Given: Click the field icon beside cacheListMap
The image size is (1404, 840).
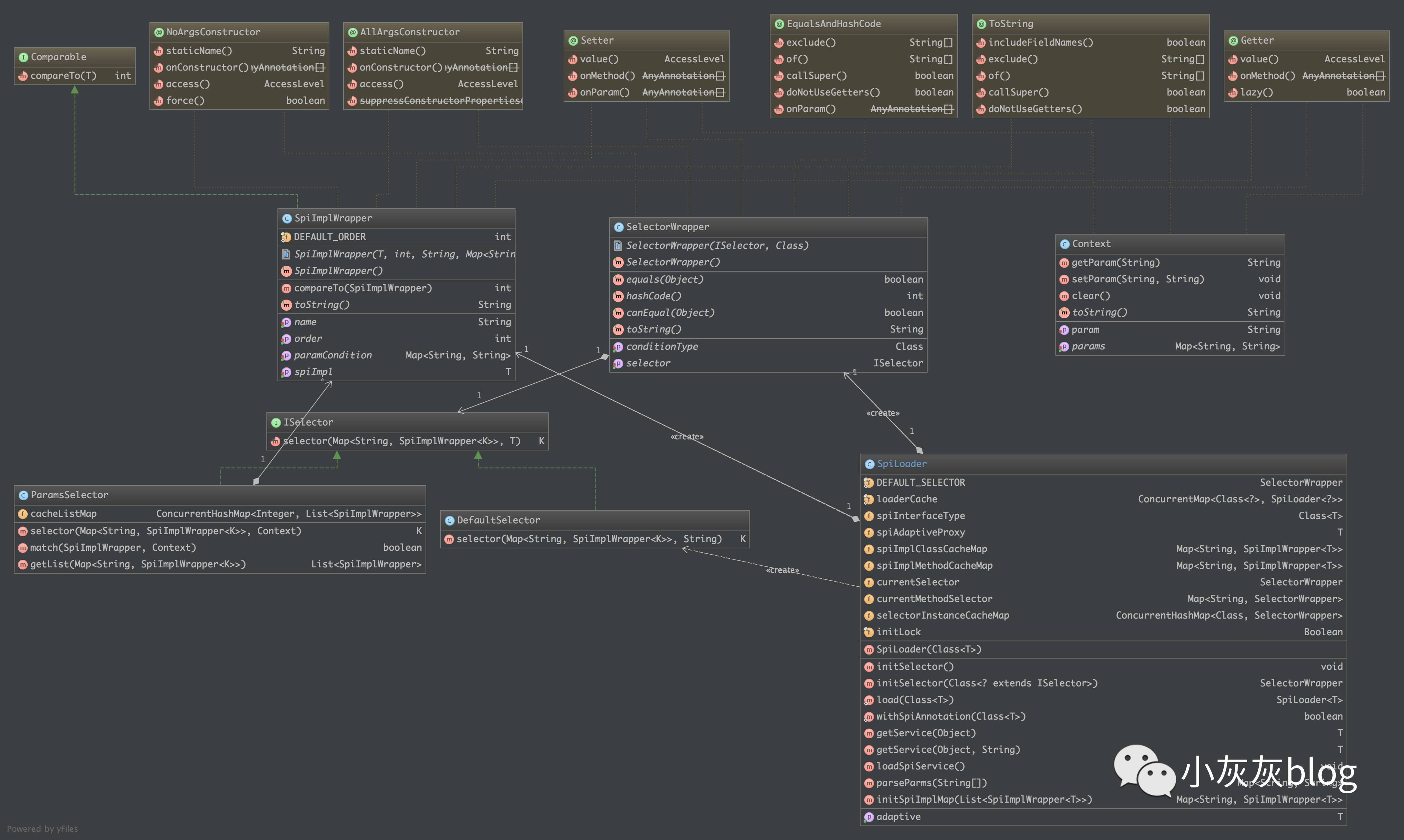Looking at the screenshot, I should pyautogui.click(x=22, y=514).
